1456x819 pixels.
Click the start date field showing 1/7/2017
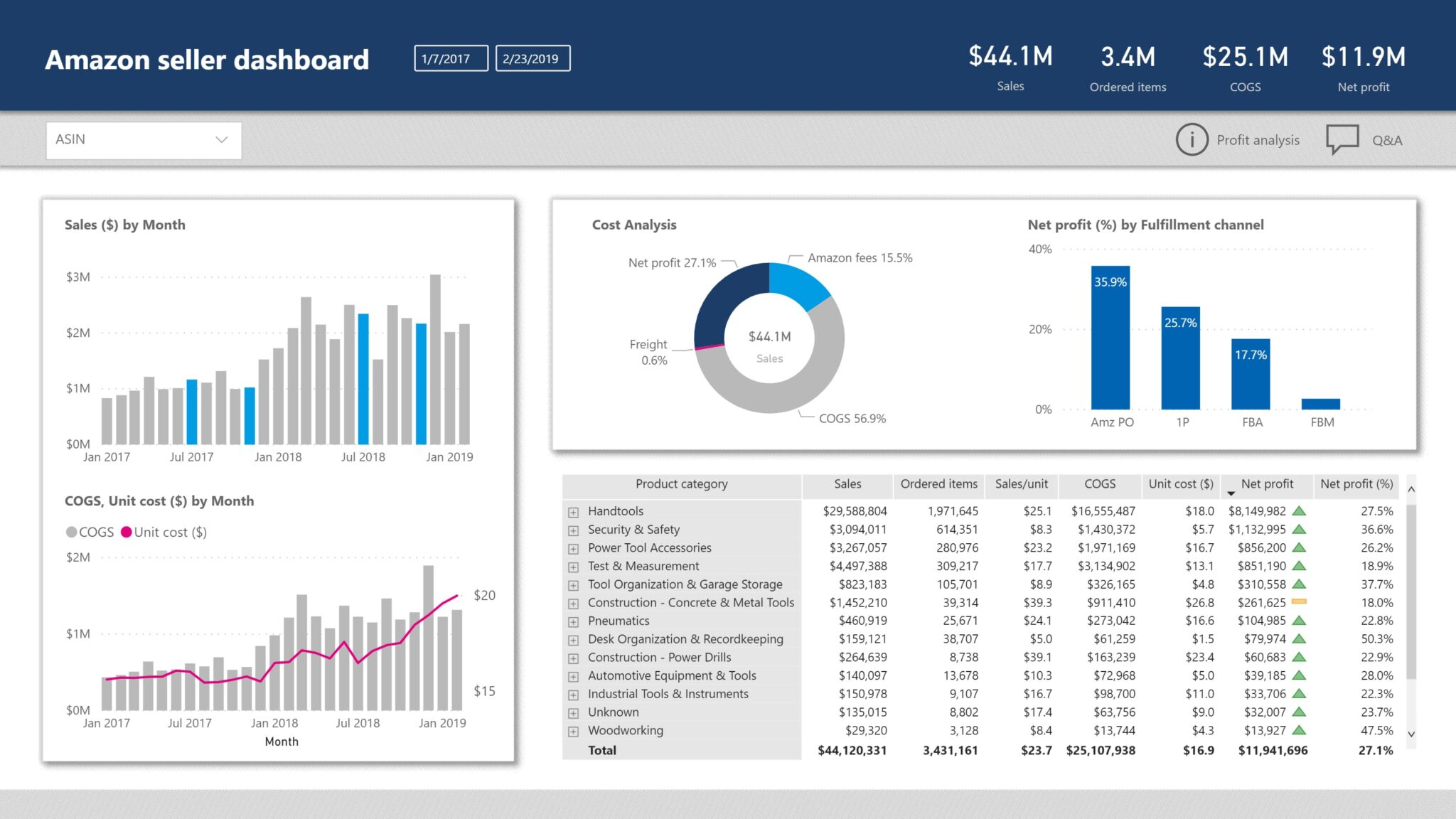coord(450,58)
